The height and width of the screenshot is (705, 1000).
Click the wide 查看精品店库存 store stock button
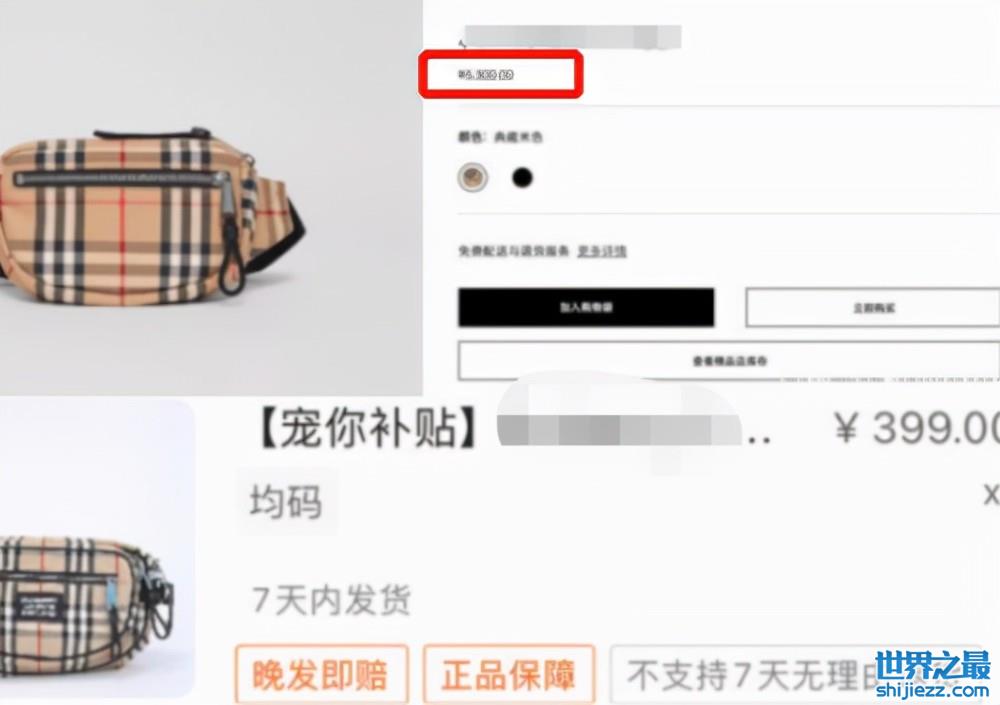coord(729,361)
